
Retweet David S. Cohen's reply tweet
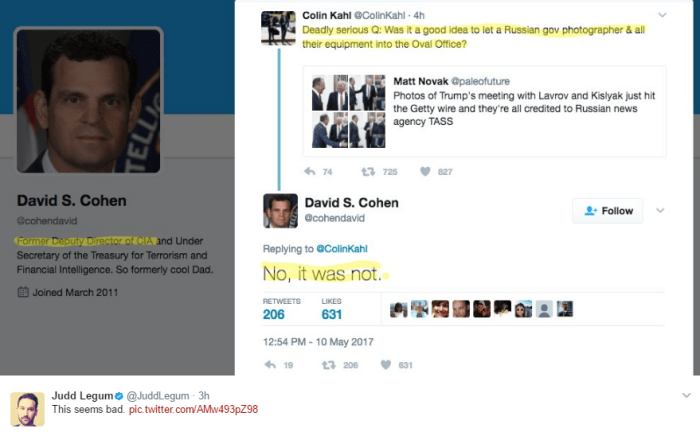tap(329, 365)
